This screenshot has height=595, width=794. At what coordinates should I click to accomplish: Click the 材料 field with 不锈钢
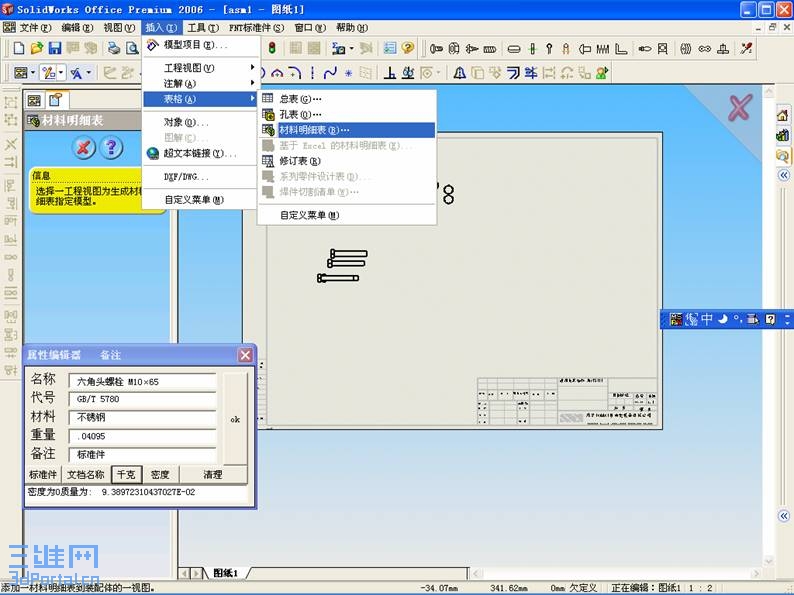(142, 417)
